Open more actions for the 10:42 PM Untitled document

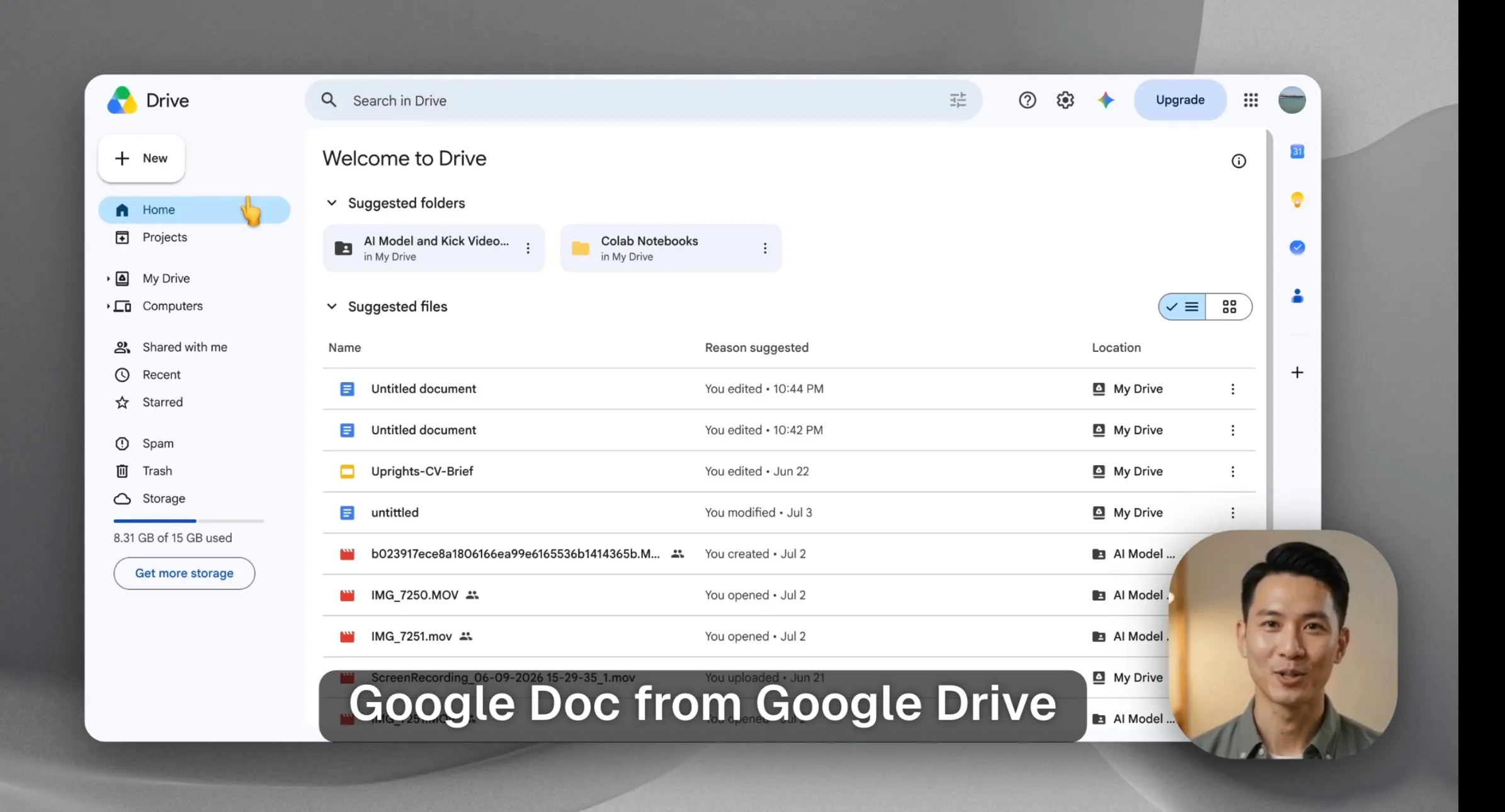pyautogui.click(x=1232, y=430)
